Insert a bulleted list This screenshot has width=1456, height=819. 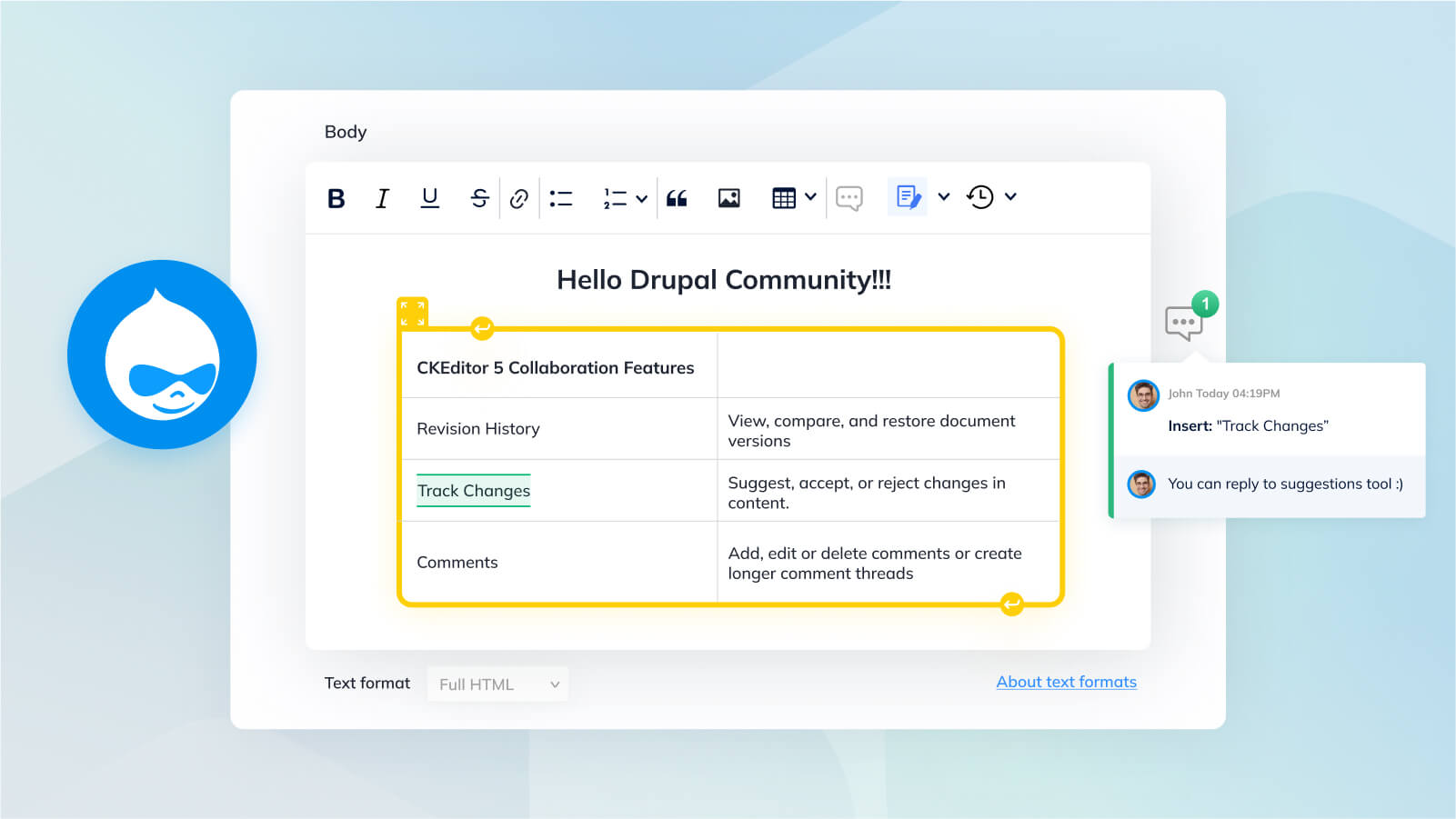[561, 198]
